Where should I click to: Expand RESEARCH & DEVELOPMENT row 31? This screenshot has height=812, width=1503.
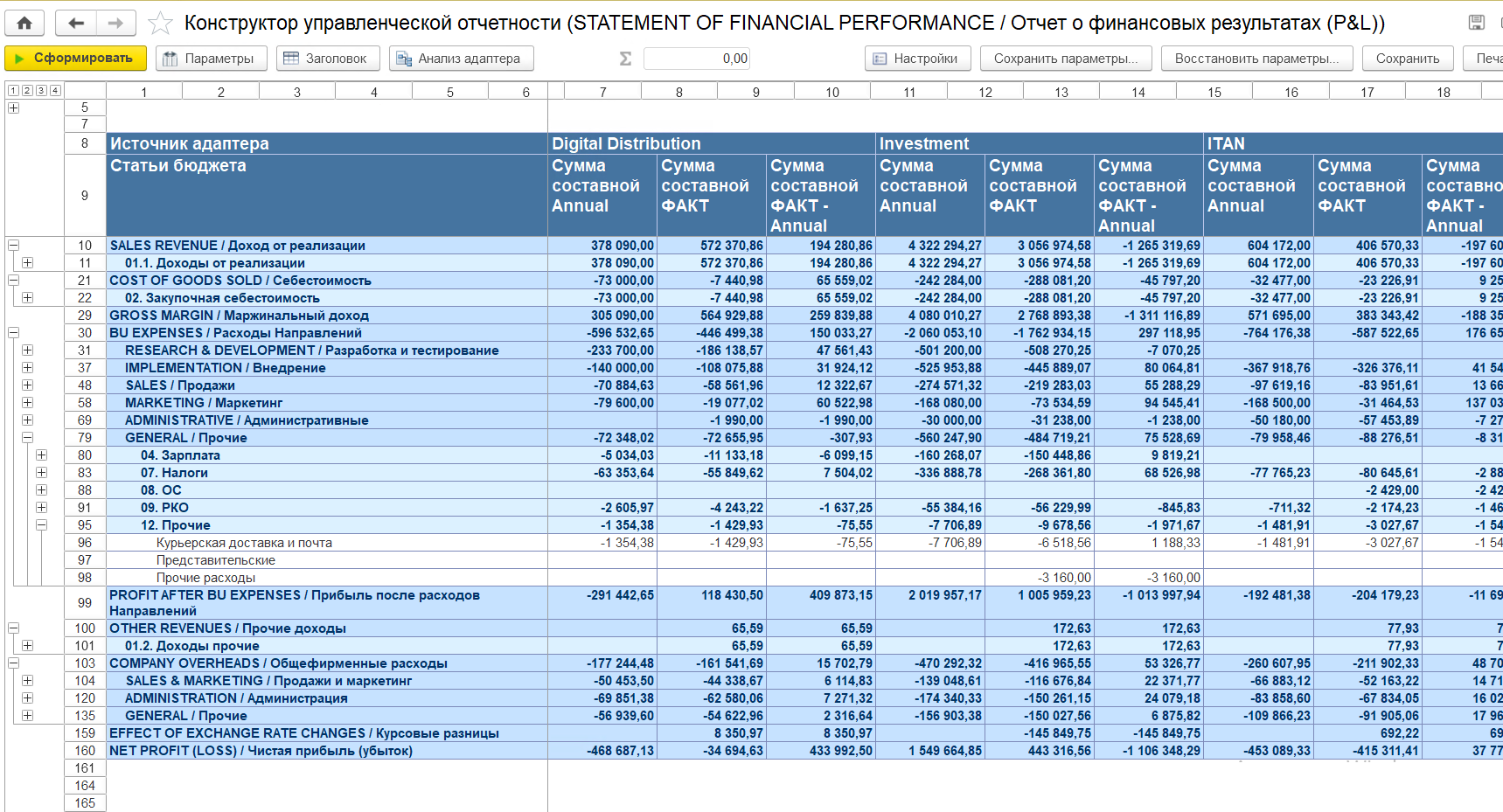(x=27, y=350)
